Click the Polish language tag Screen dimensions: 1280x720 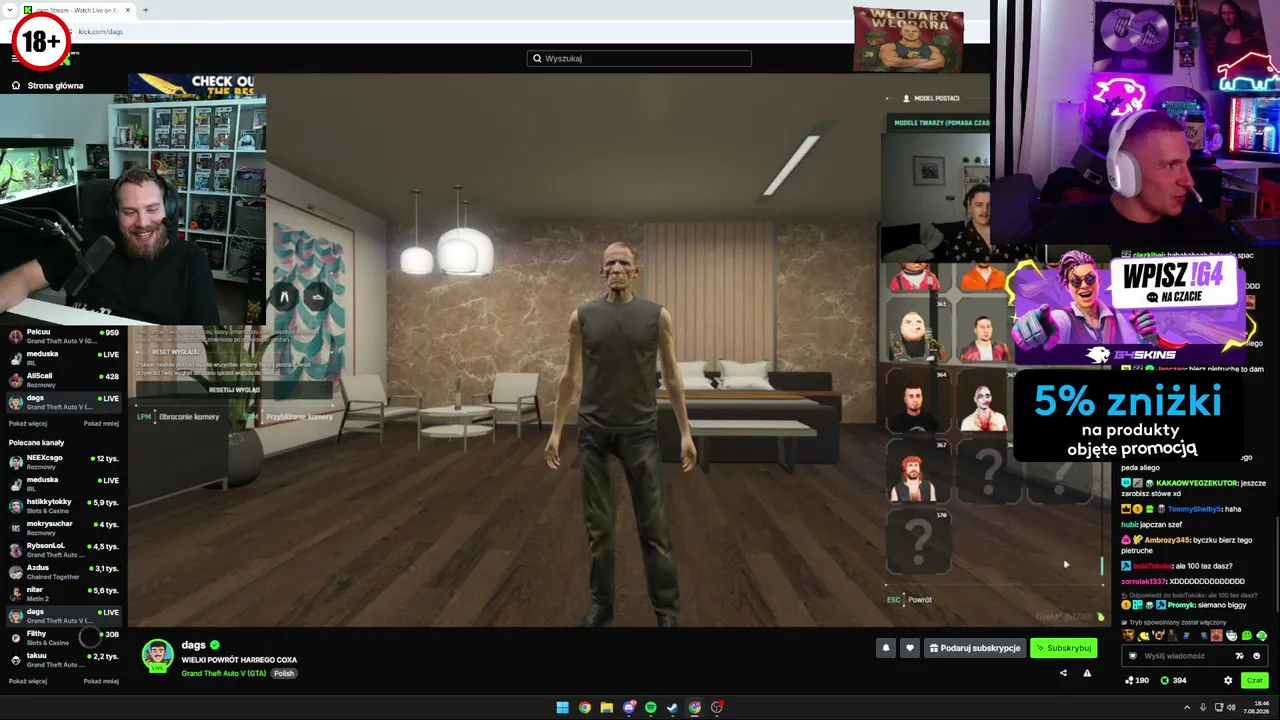point(284,673)
